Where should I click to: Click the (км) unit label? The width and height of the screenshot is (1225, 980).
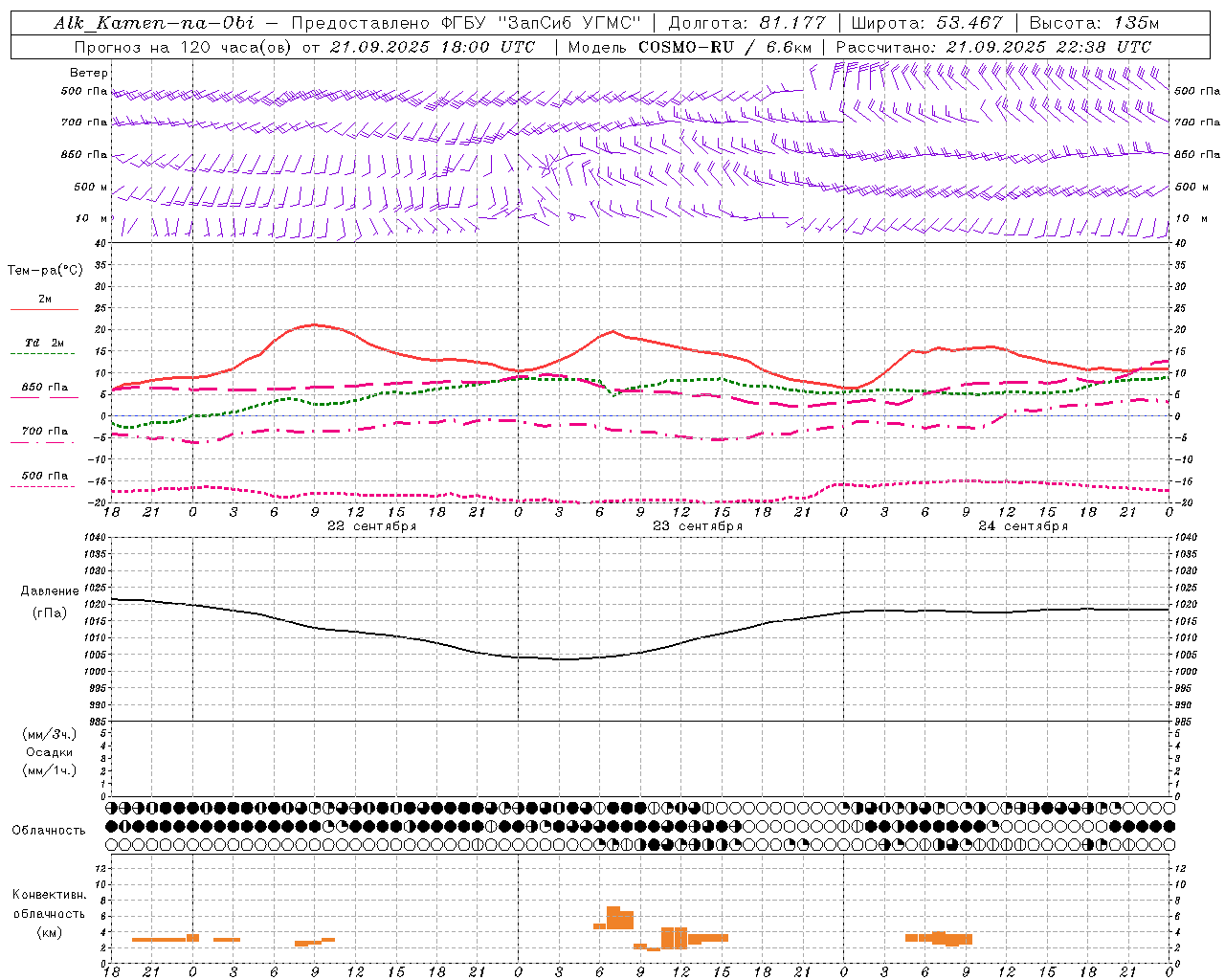(50, 932)
